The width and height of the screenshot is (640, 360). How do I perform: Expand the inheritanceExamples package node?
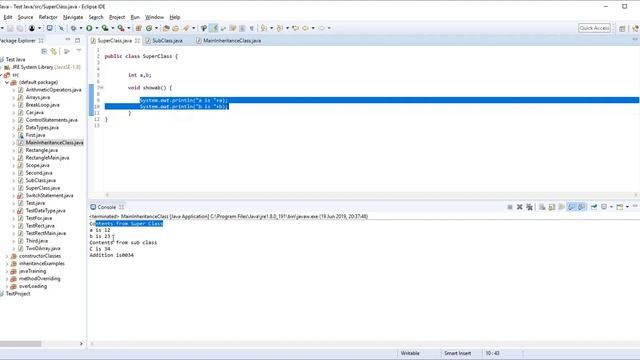coord(7,264)
